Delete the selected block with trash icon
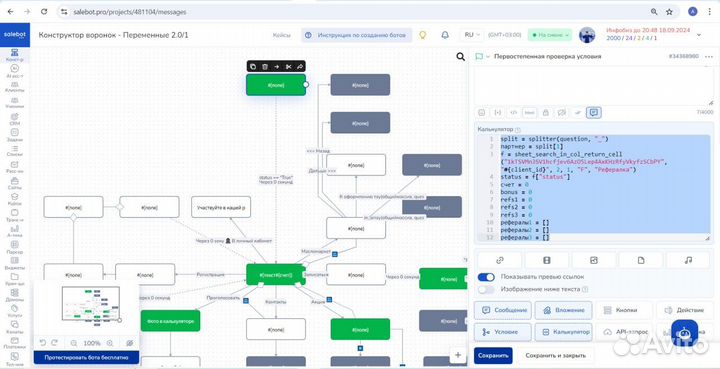 (265, 67)
